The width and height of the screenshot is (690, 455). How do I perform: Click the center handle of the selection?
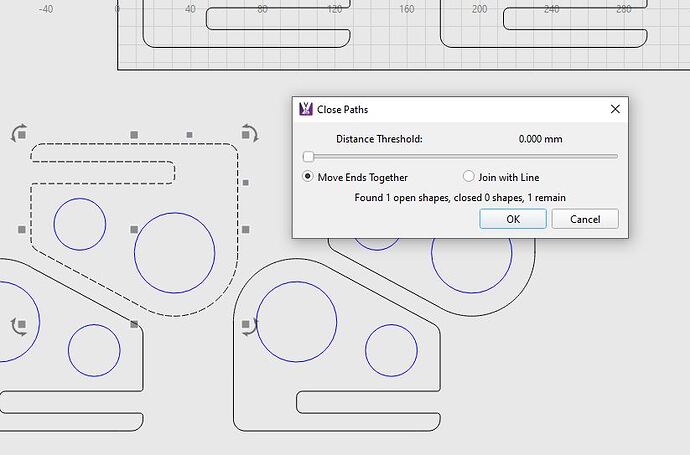point(134,230)
